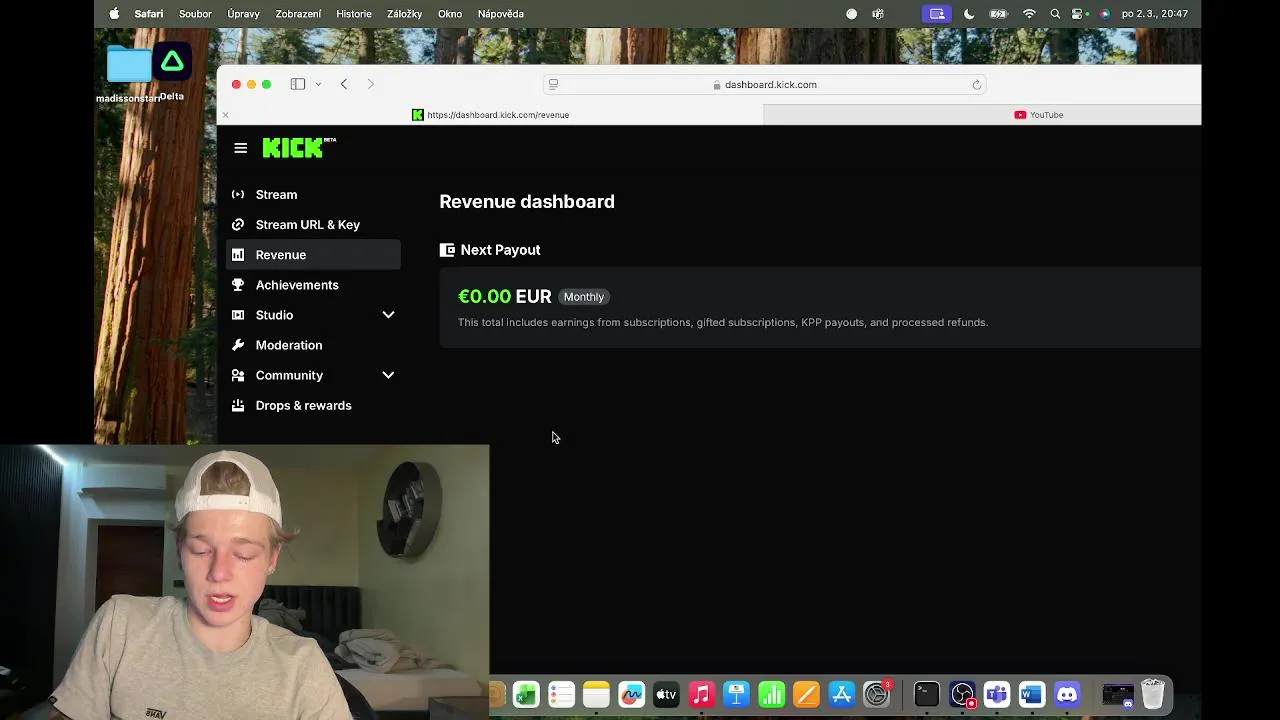Open Excel from the Dock
Viewport: 1280px width, 720px height.
pyautogui.click(x=526, y=694)
